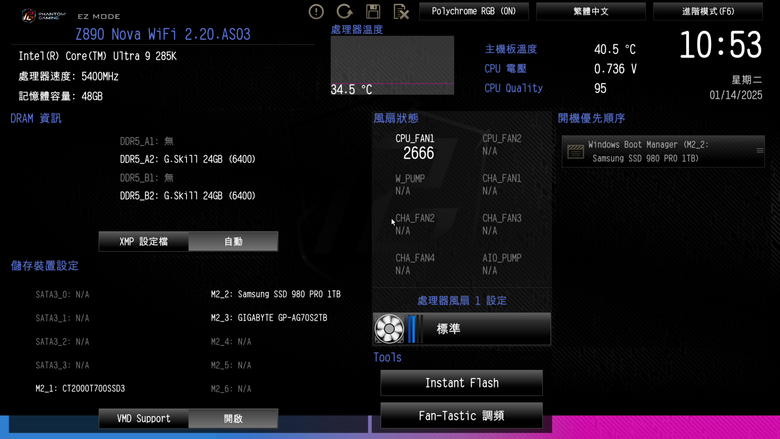Click the XMP 設定檔 label button
This screenshot has width=780, height=439.
(x=144, y=242)
